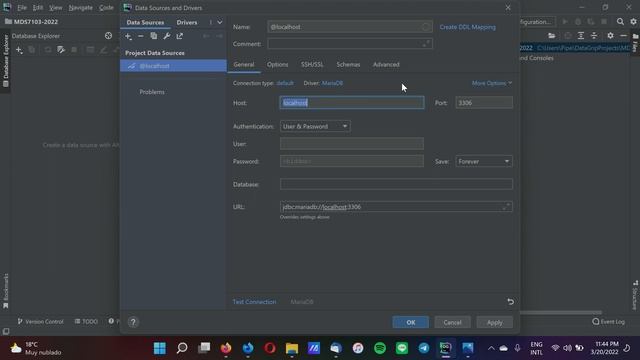
Task: Open Windows Start menu
Action: pos(160,348)
